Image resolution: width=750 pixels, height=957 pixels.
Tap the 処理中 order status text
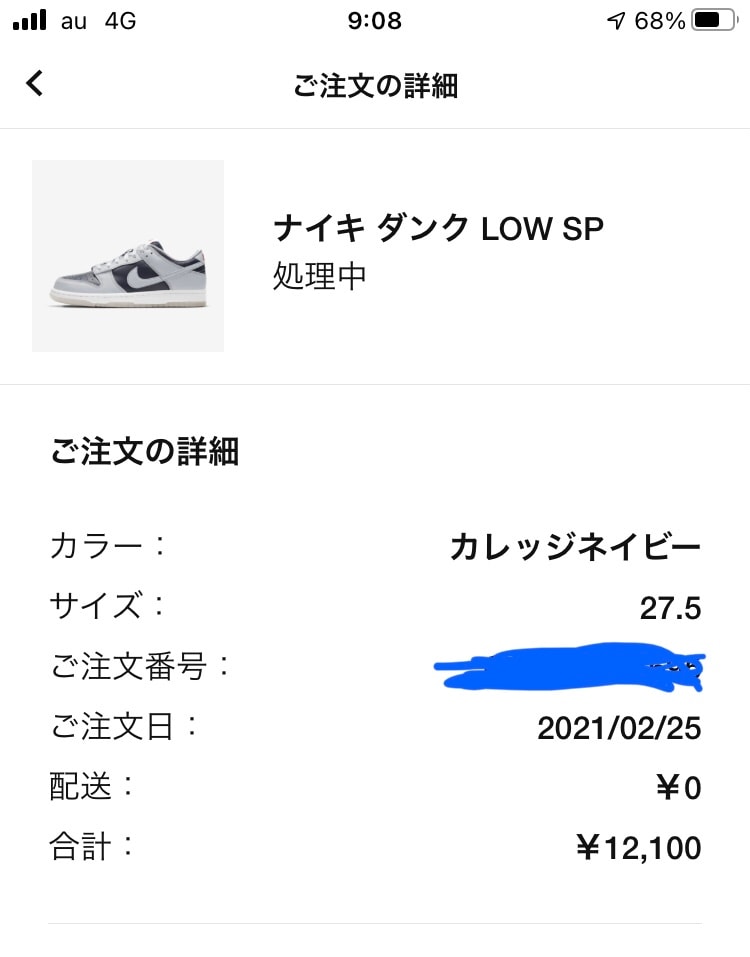(x=320, y=276)
